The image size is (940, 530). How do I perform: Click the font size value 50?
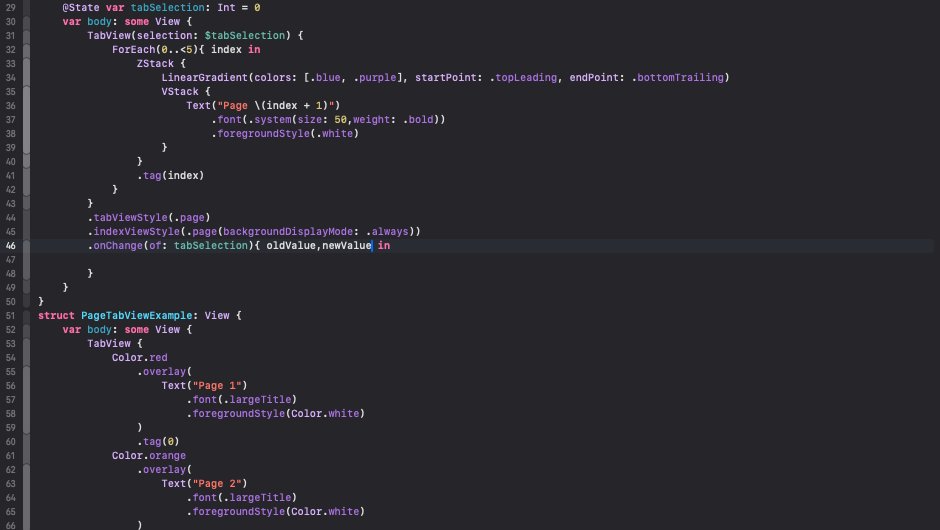tap(340, 119)
